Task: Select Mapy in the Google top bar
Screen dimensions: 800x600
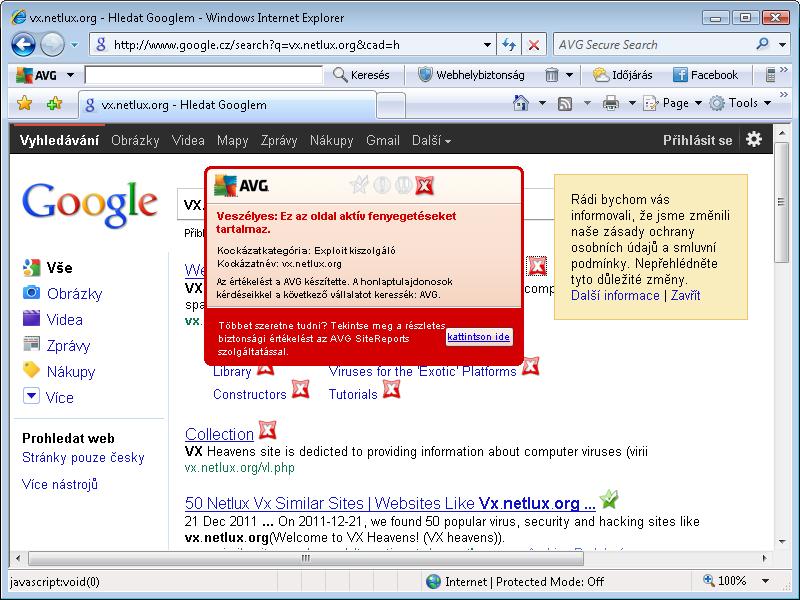Action: (232, 140)
